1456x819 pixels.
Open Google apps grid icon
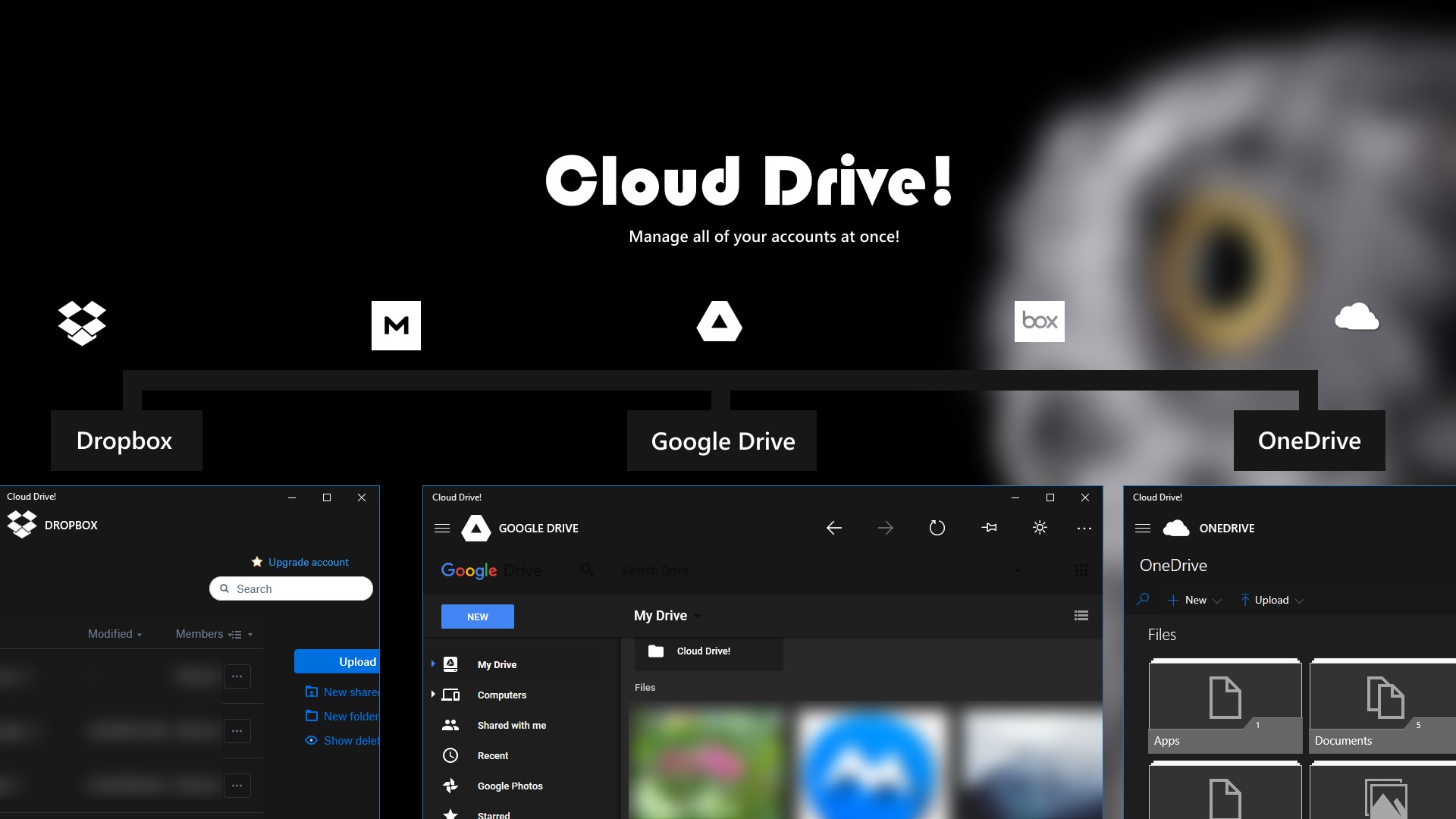(1081, 570)
